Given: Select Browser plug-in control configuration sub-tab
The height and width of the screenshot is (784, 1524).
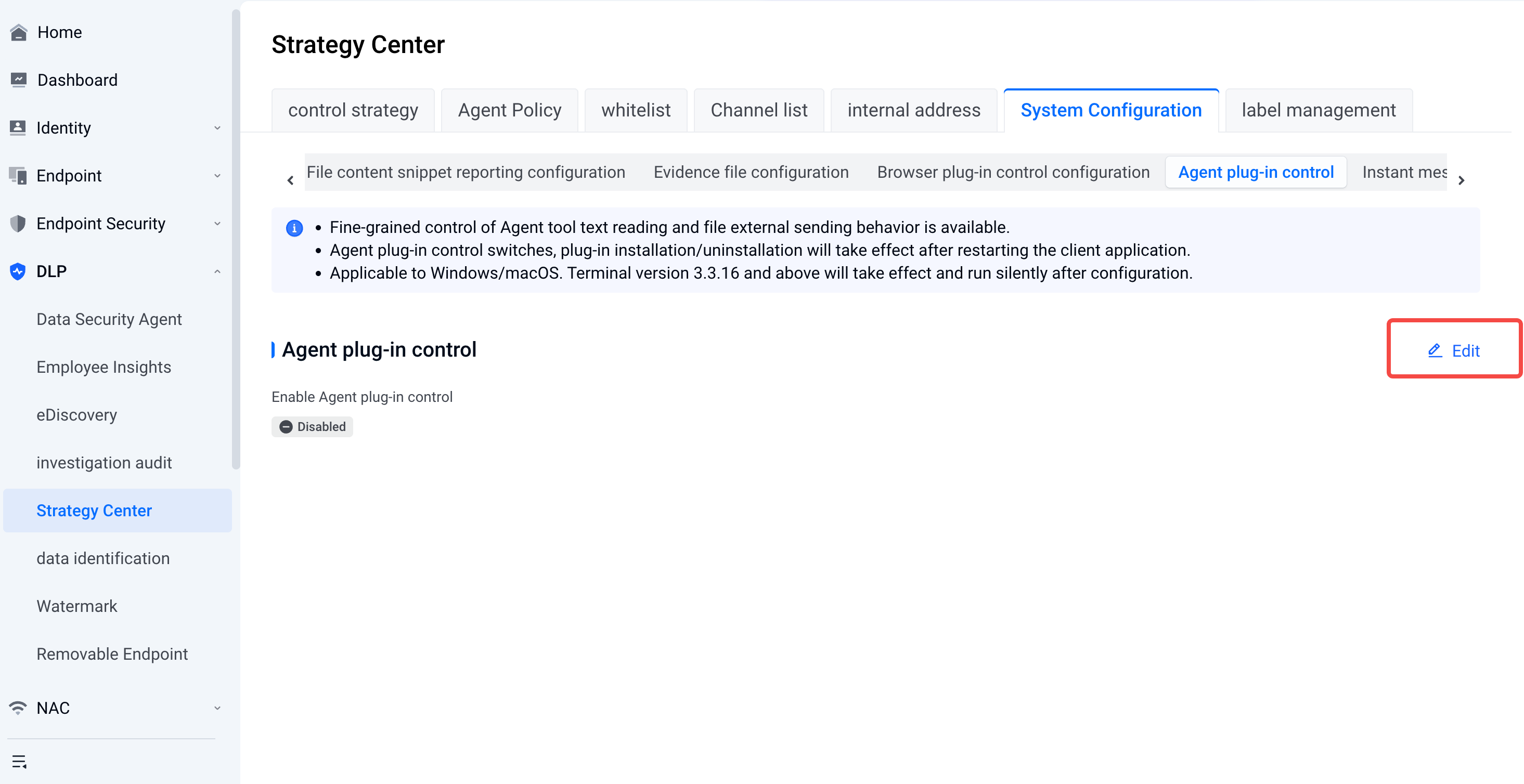Looking at the screenshot, I should (x=1013, y=172).
